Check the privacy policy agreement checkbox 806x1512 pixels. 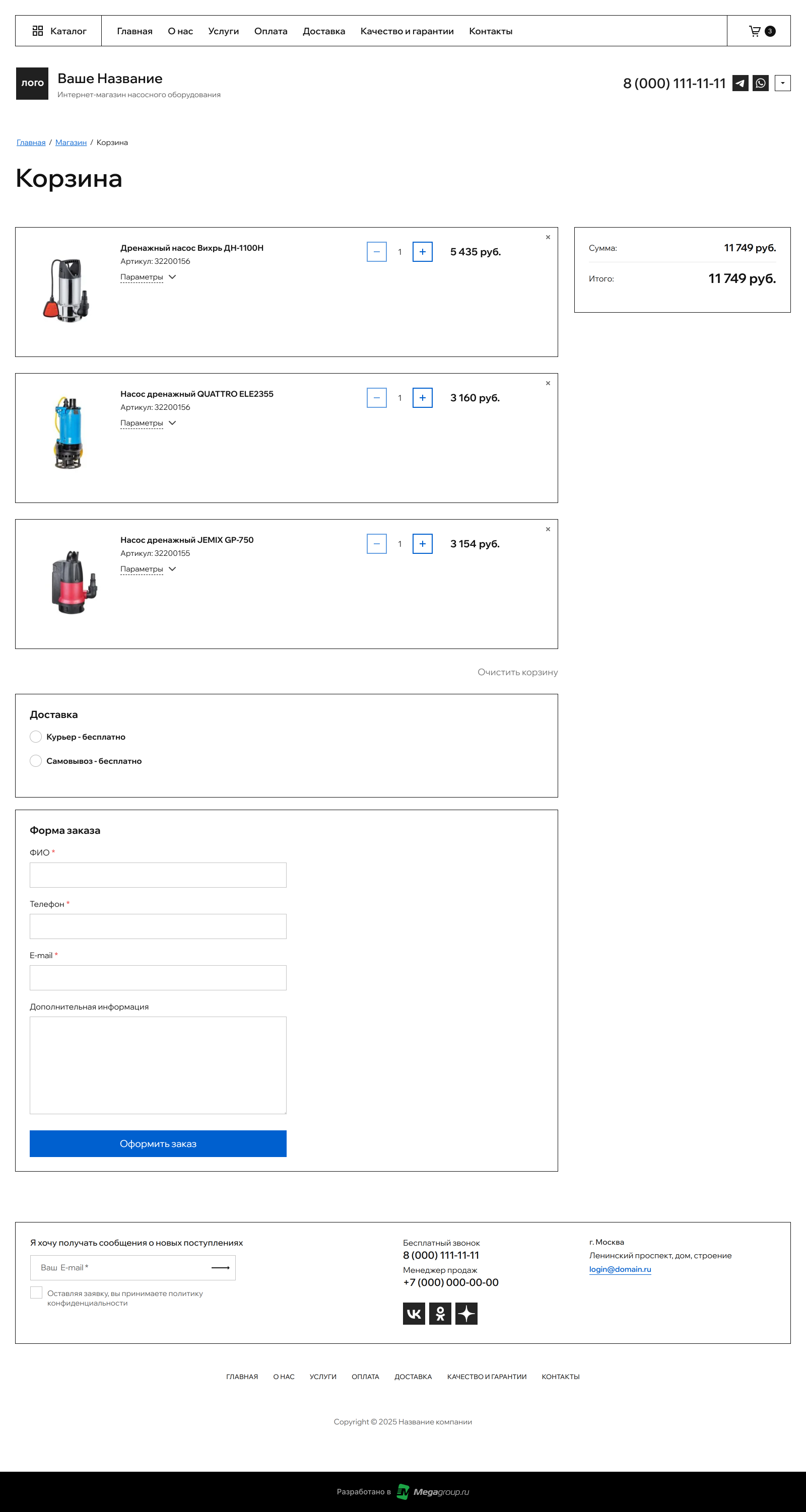pyautogui.click(x=36, y=1292)
